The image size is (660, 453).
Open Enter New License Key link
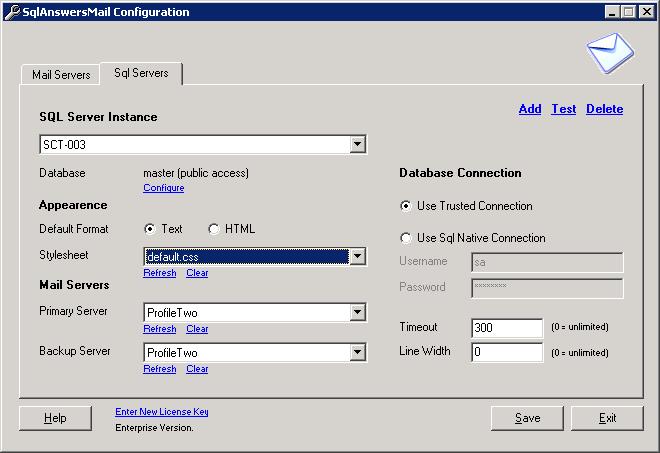tap(162, 412)
